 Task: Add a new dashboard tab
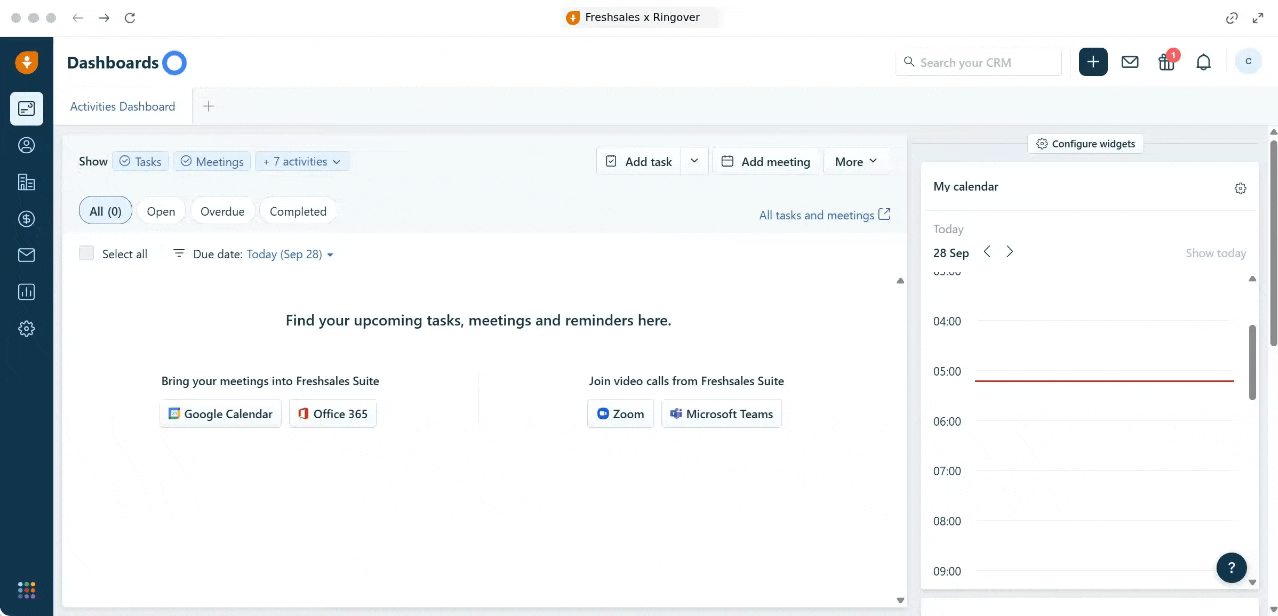click(x=208, y=106)
